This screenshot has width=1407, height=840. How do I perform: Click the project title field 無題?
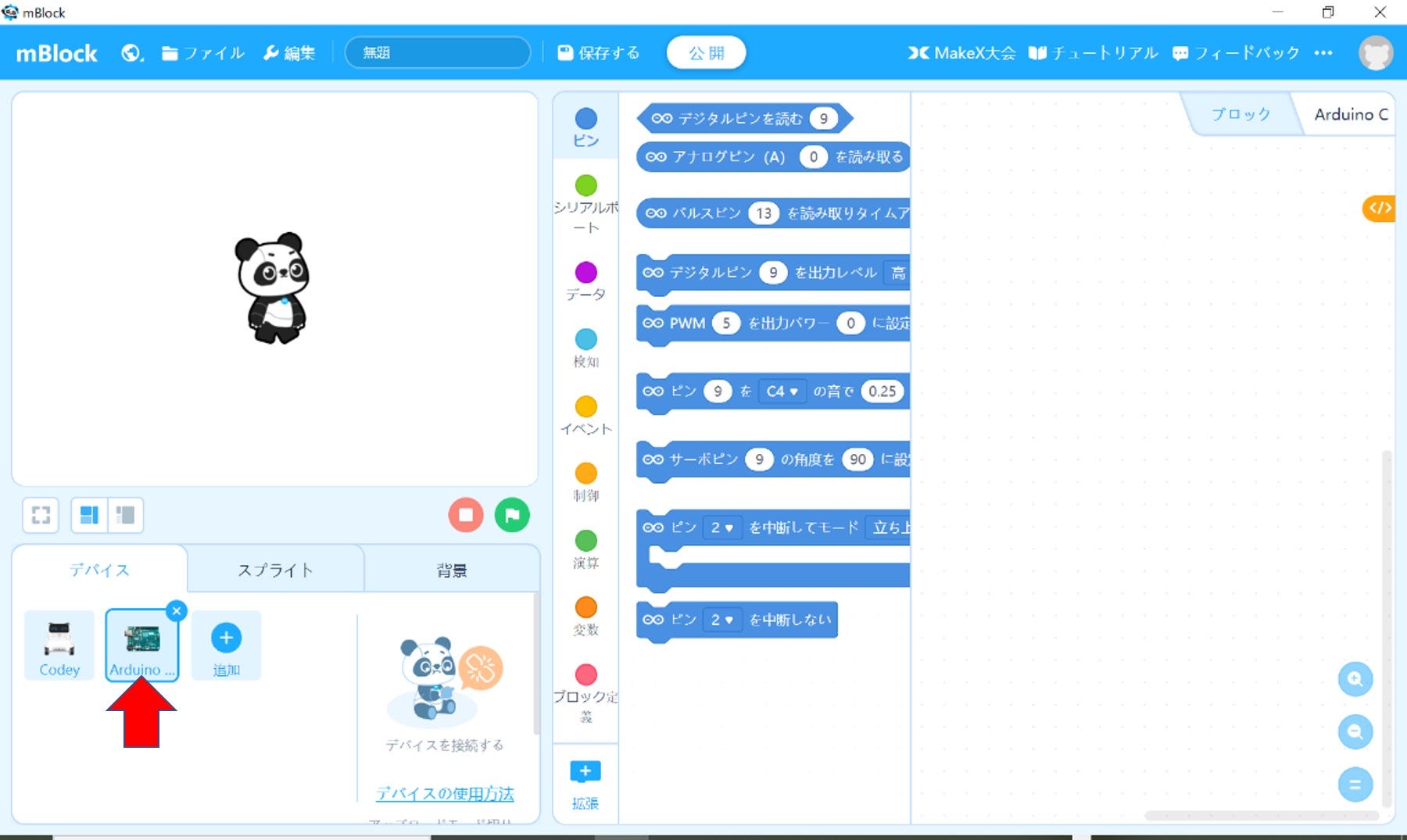[437, 52]
